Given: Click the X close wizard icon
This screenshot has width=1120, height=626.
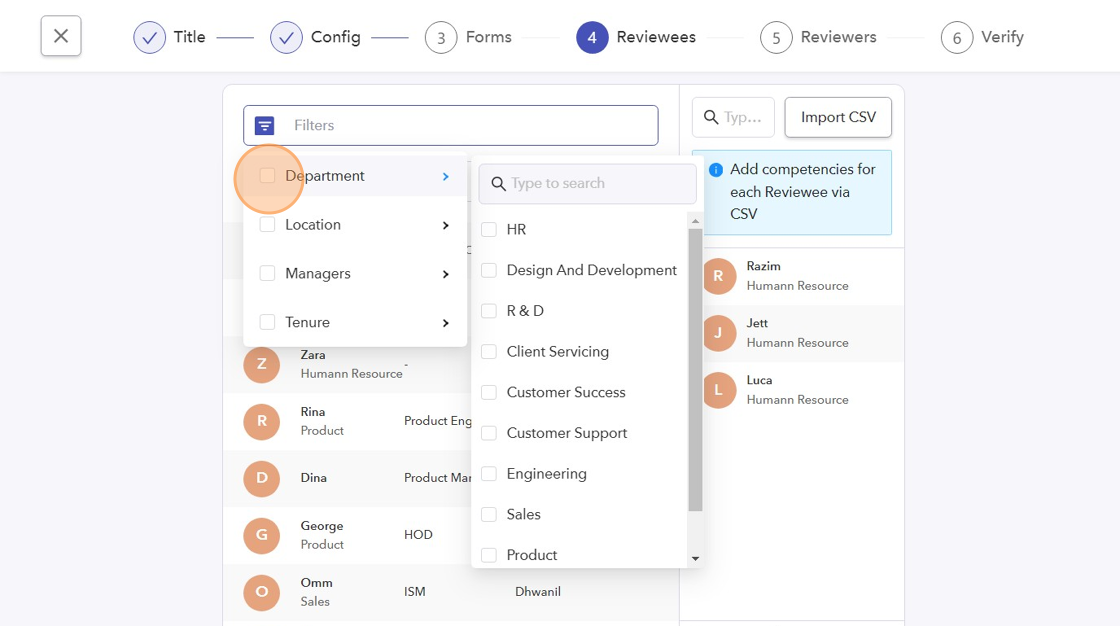Looking at the screenshot, I should 61,37.
